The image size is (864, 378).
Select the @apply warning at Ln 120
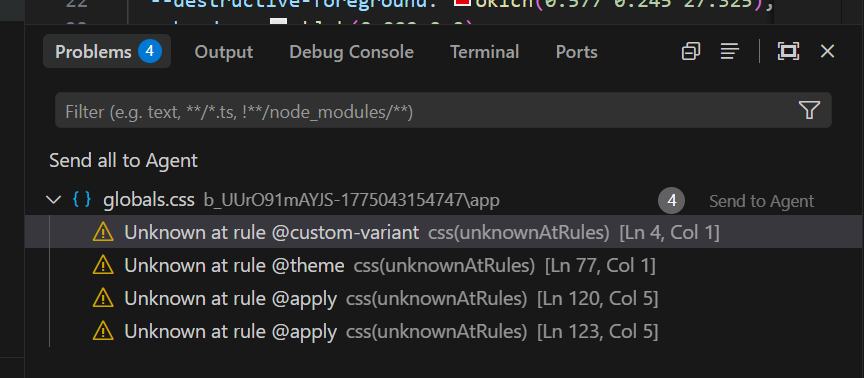pyautogui.click(x=444, y=299)
